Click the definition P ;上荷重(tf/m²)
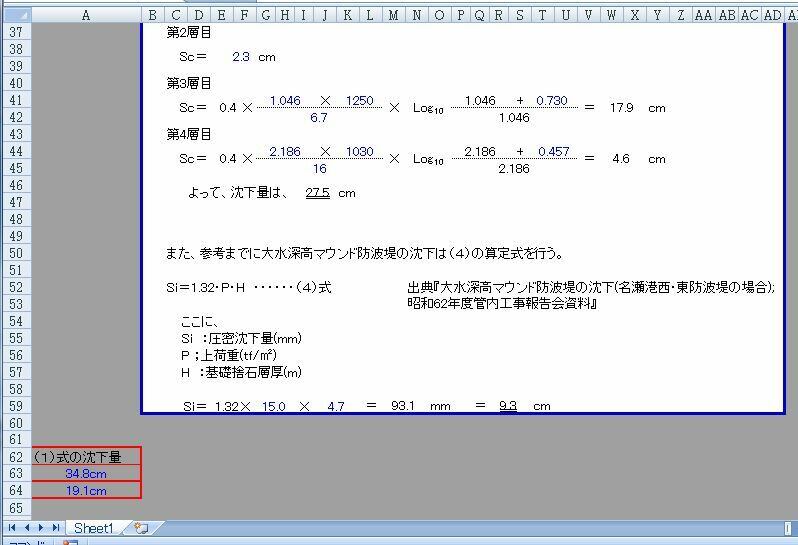 229,355
